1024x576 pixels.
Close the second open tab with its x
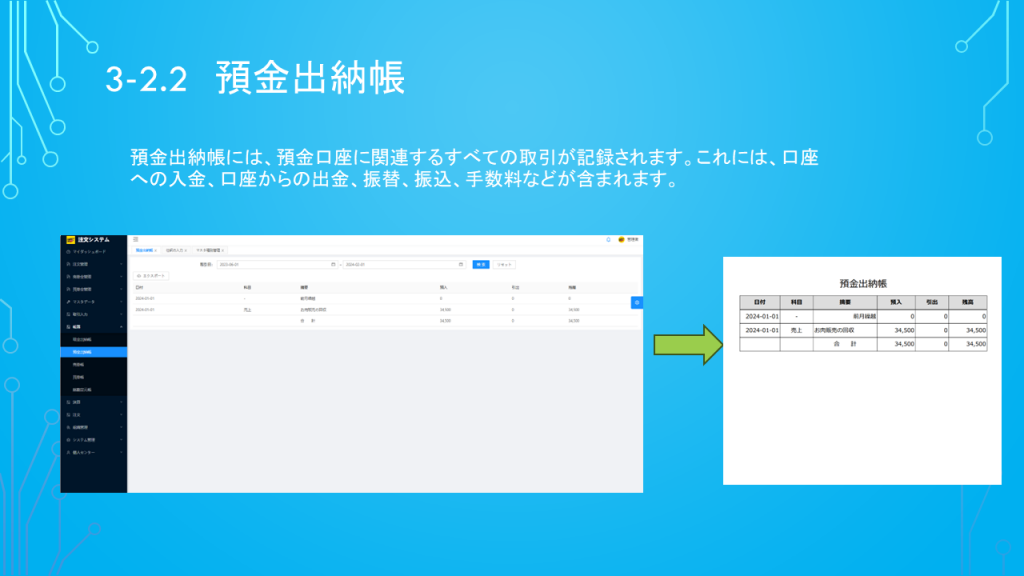[x=185, y=250]
